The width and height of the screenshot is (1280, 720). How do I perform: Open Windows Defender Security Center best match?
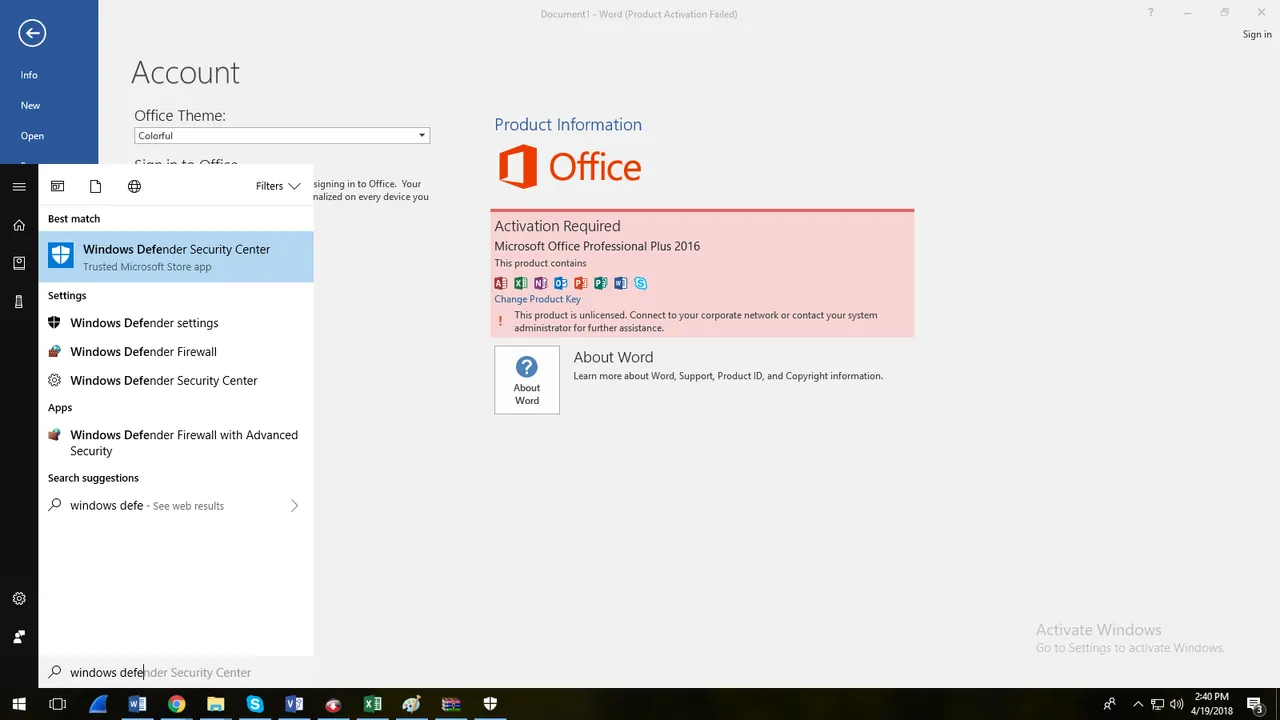point(176,257)
